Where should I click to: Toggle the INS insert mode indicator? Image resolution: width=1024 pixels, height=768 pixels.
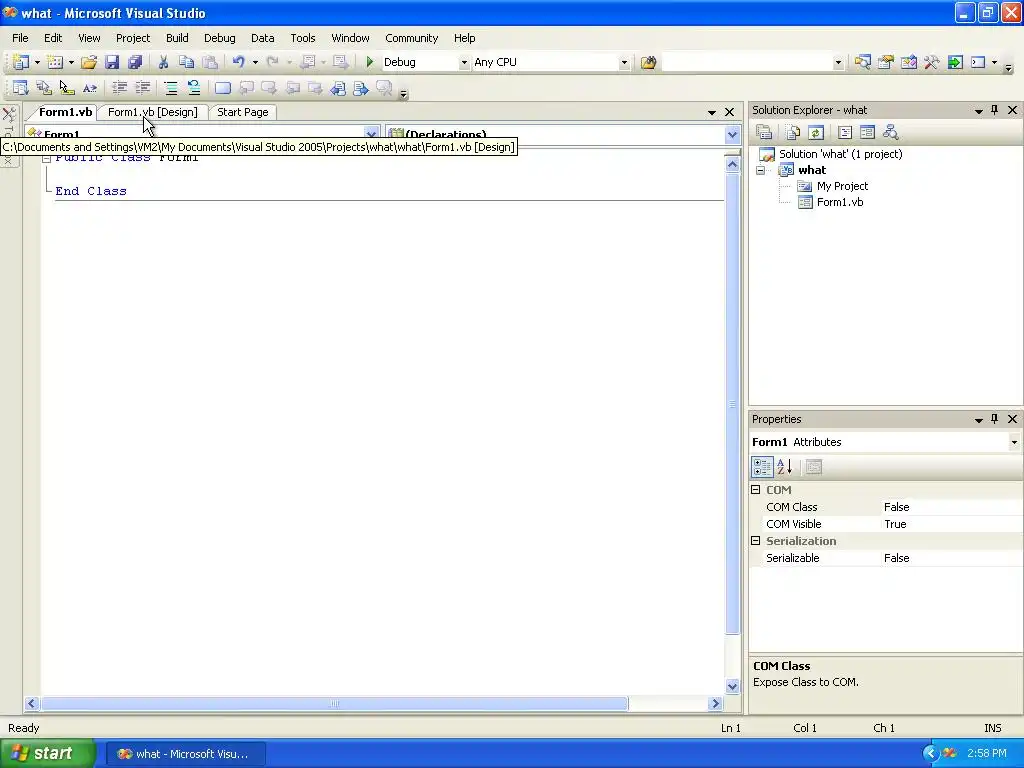pyautogui.click(x=992, y=728)
